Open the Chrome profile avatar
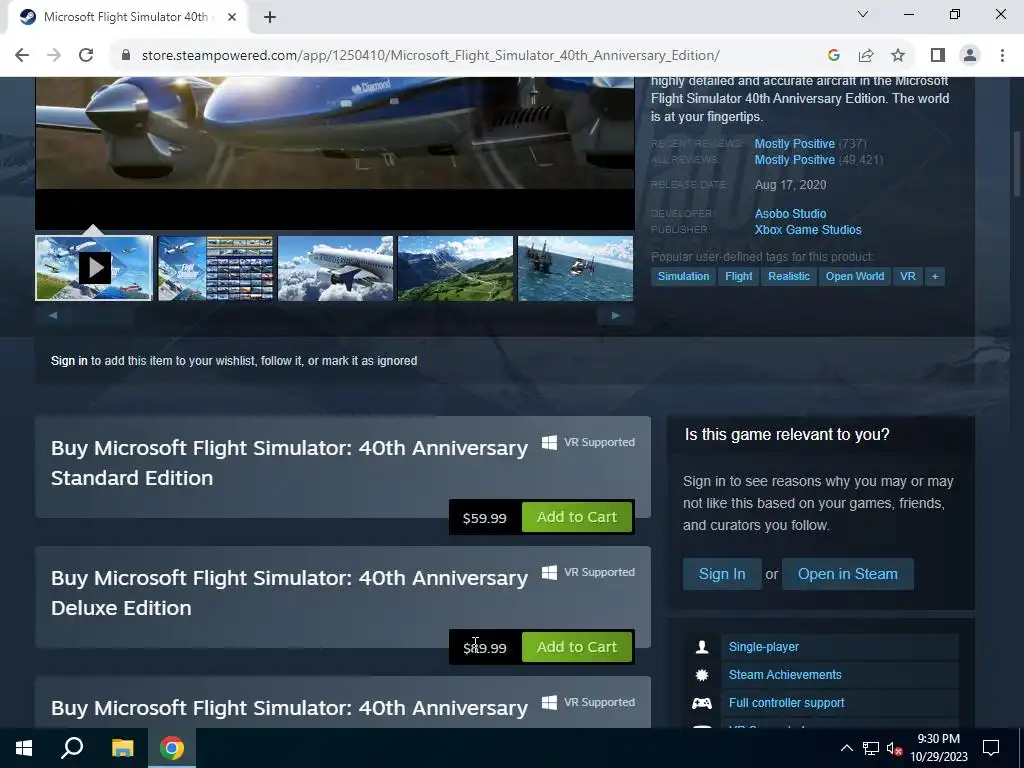The width and height of the screenshot is (1024, 768). tap(970, 56)
